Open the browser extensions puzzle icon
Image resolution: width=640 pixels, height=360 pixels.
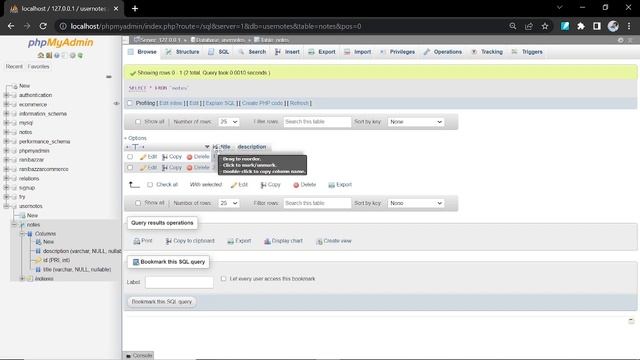click(x=581, y=26)
